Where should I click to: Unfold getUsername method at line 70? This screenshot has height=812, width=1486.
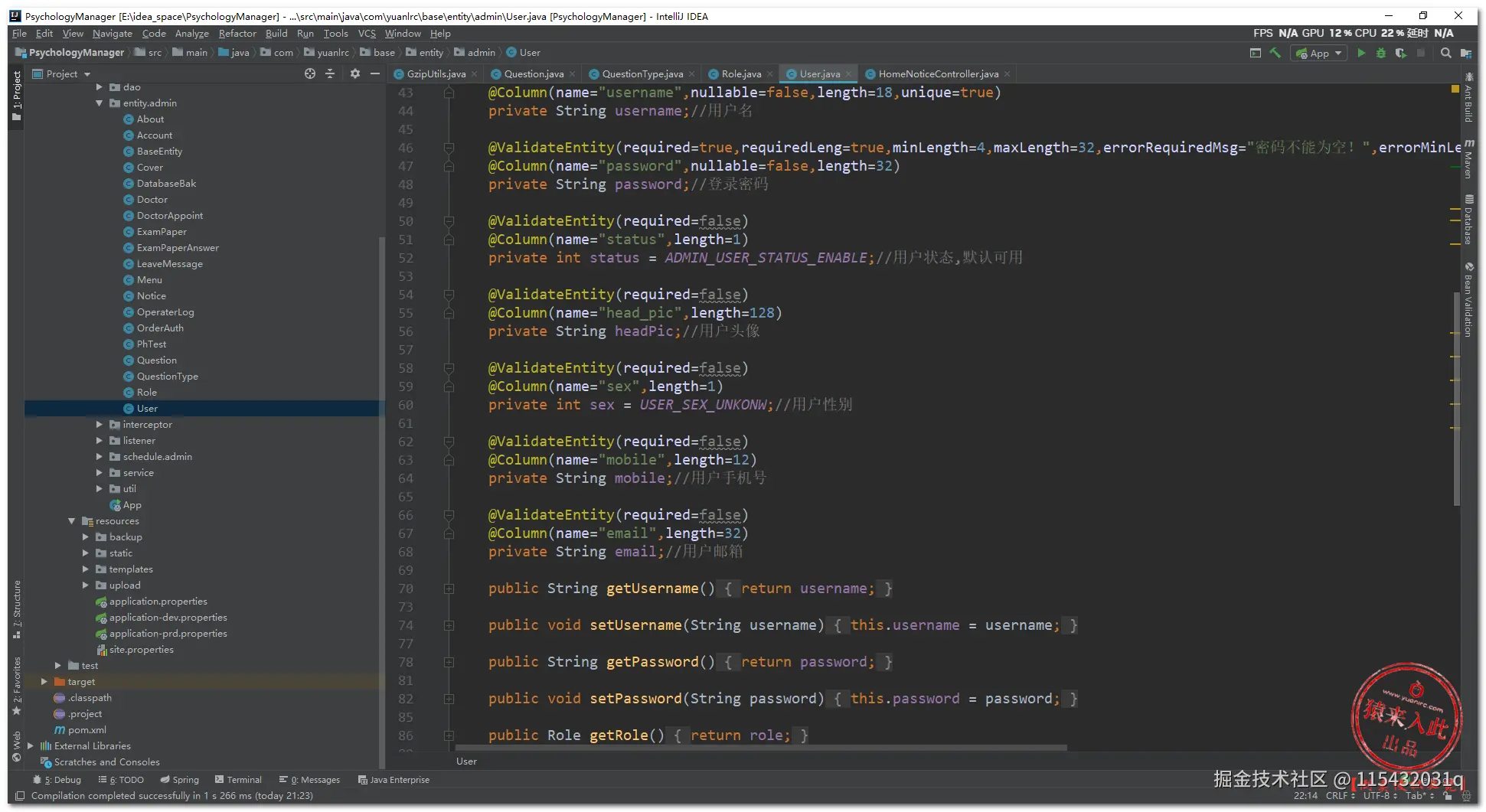(449, 589)
